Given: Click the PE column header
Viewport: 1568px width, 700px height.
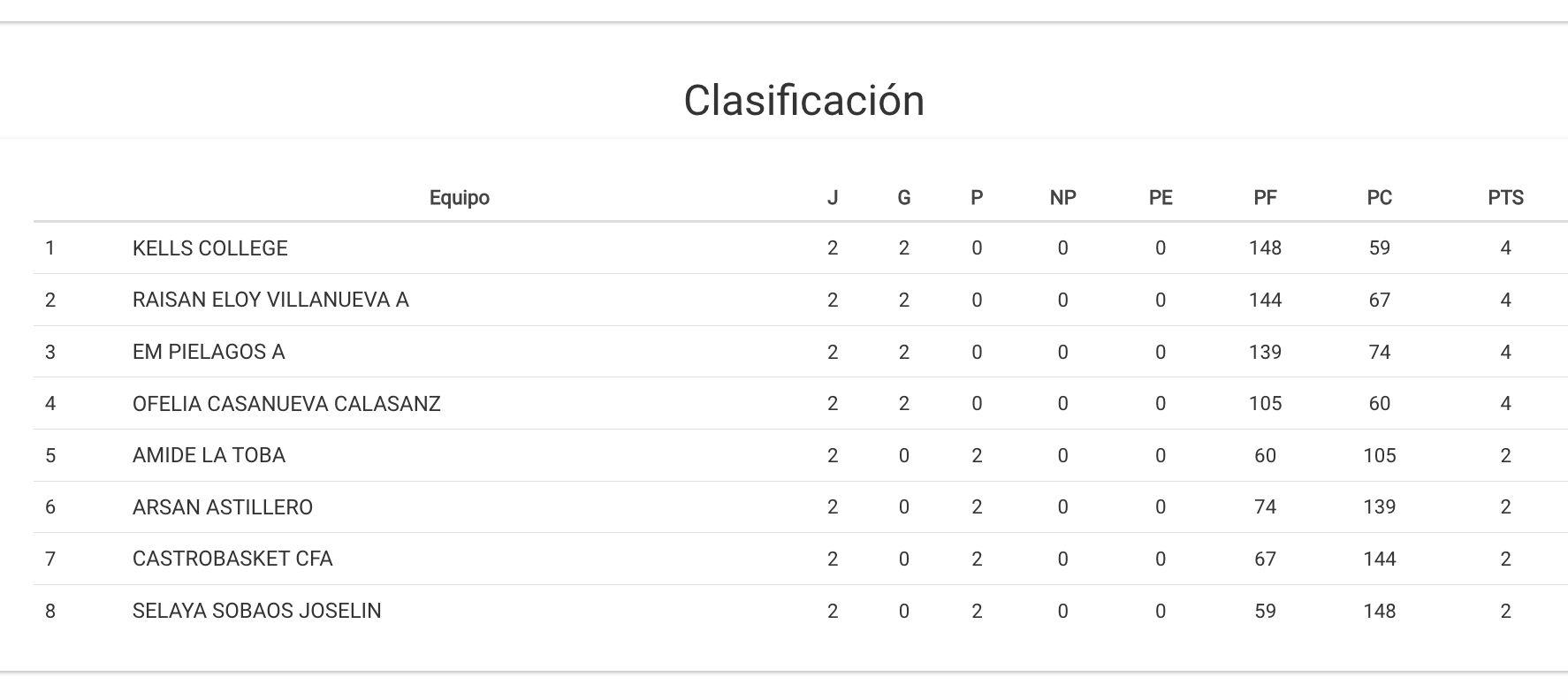Looking at the screenshot, I should (1161, 198).
